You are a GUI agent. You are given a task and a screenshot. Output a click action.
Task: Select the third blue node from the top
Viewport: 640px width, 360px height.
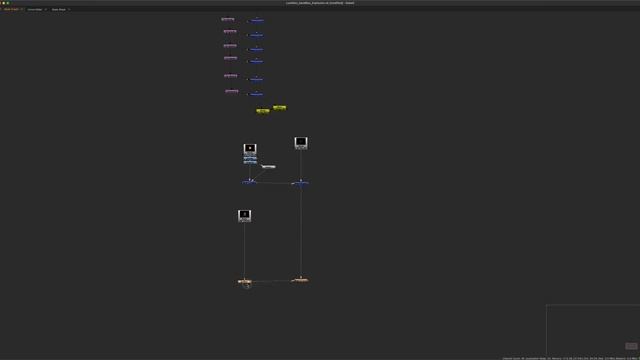[256, 49]
